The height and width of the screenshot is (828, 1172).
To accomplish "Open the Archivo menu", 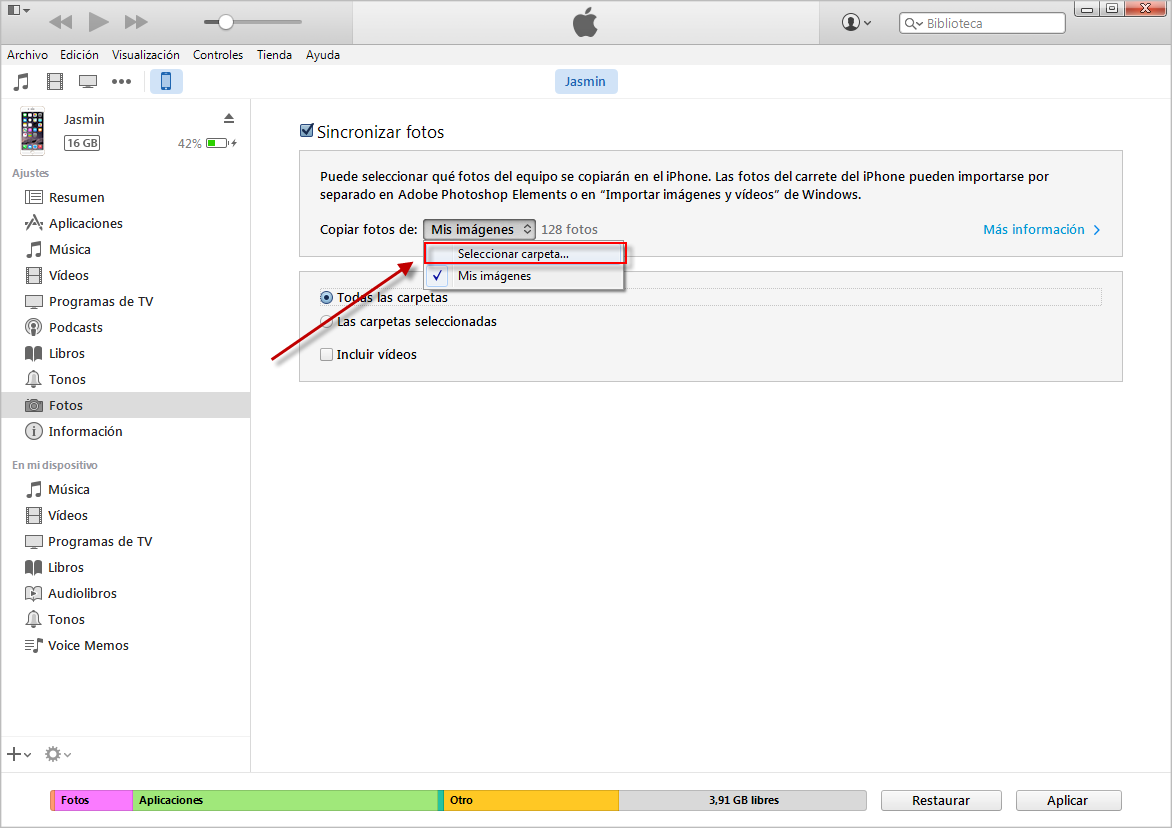I will 28,55.
